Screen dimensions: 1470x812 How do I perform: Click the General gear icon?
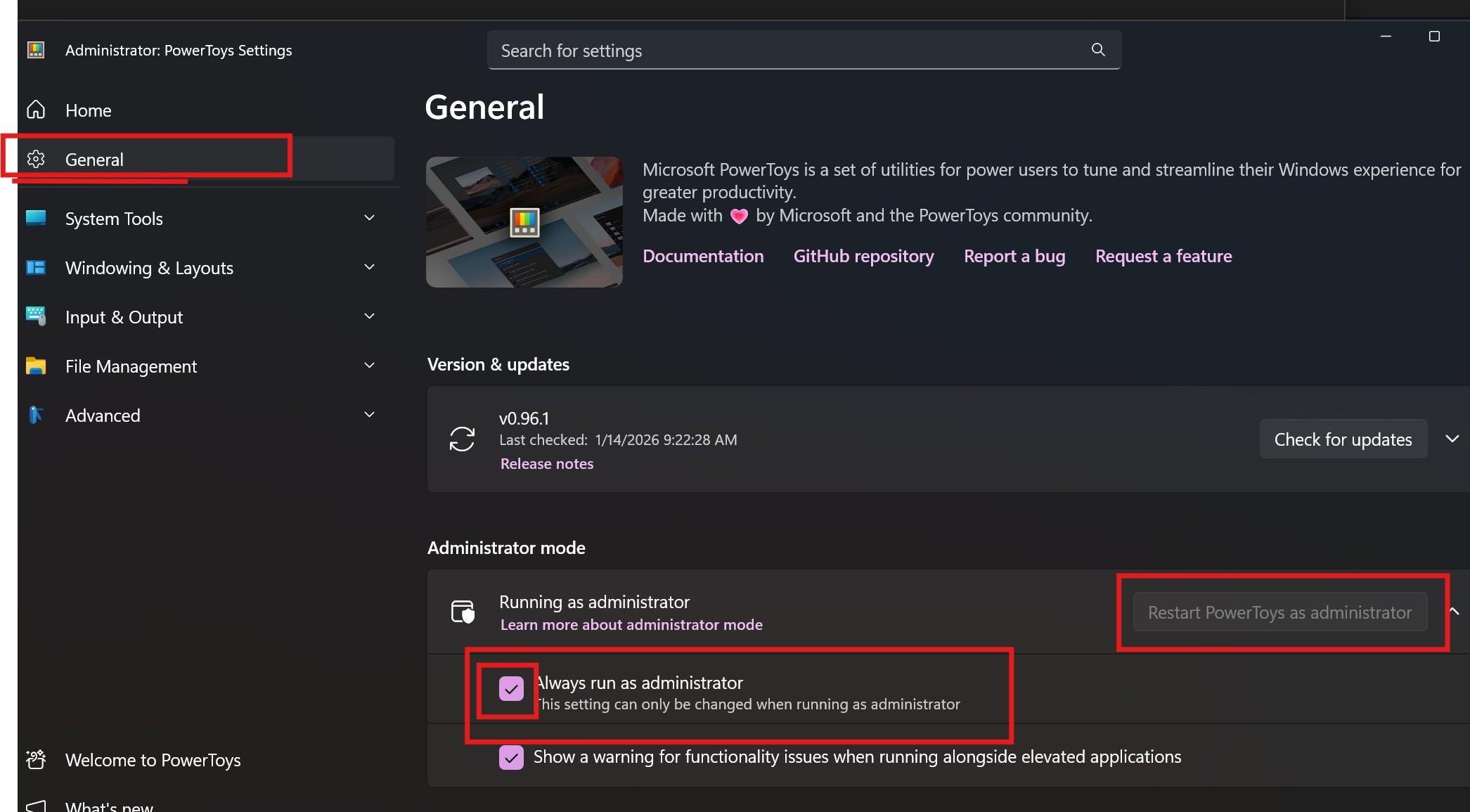coord(36,159)
